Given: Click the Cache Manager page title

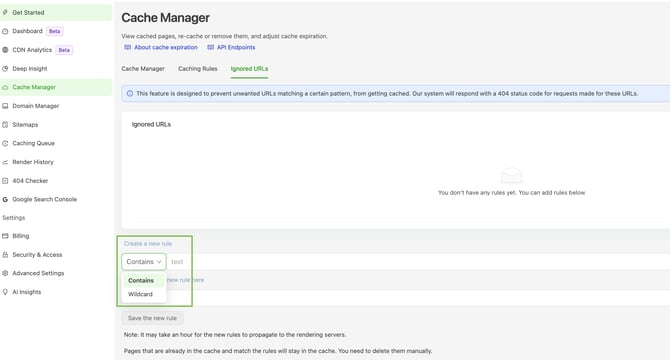Looking at the screenshot, I should coord(165,18).
